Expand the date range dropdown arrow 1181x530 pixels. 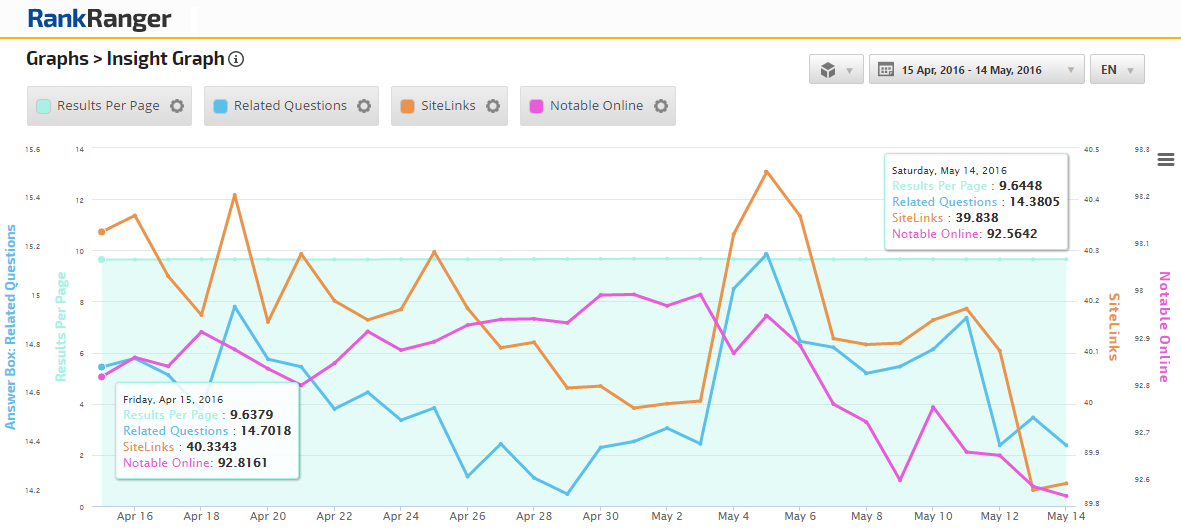(x=1070, y=70)
